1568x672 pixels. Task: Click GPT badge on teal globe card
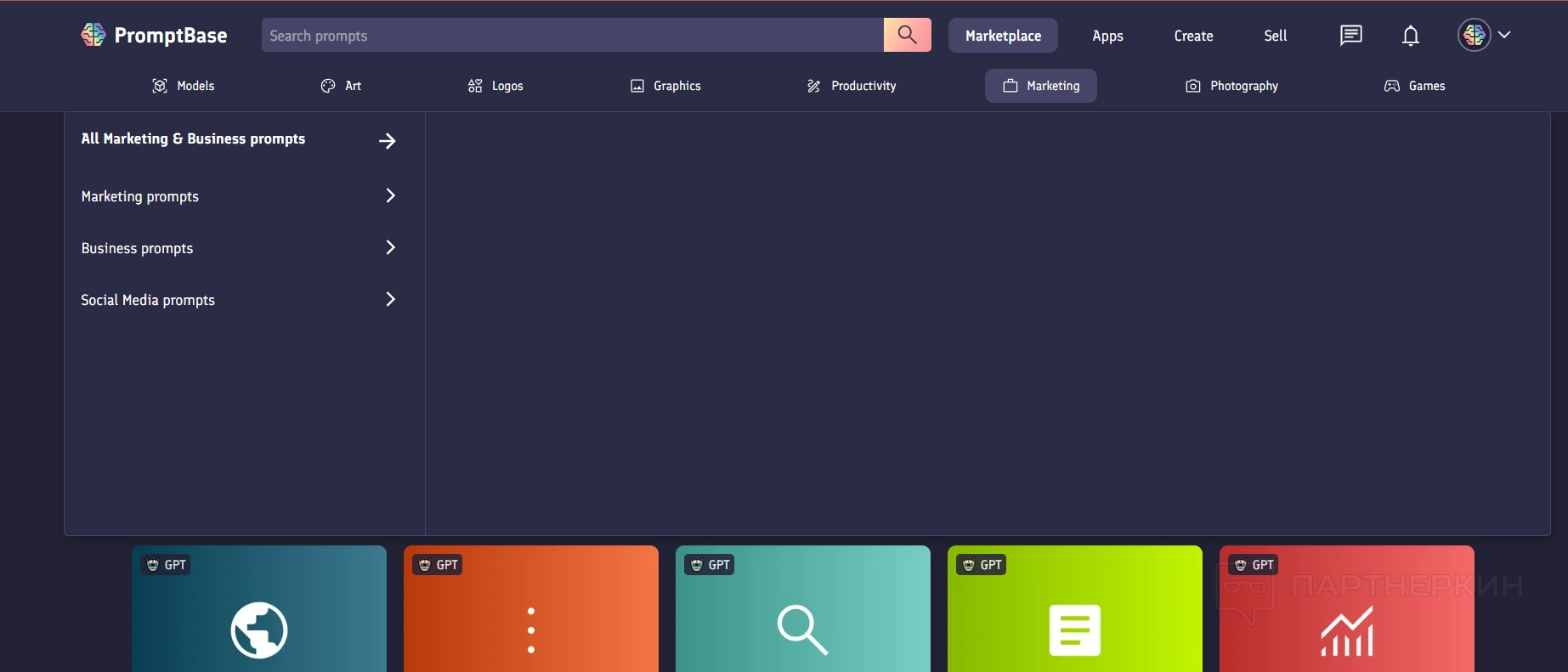point(166,565)
